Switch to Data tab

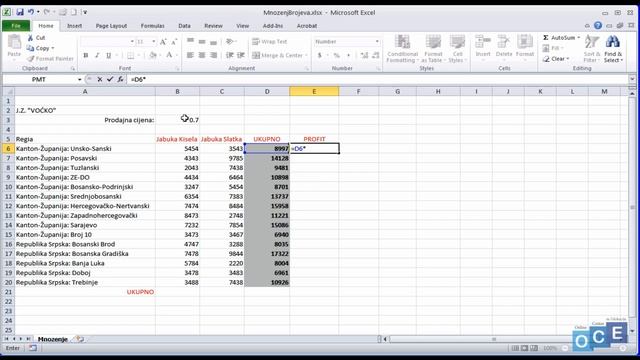click(184, 26)
